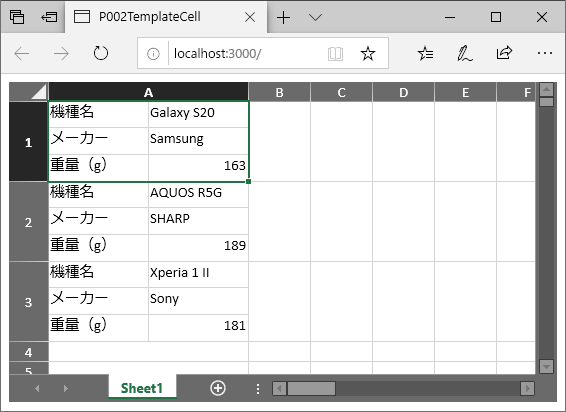
Task: Select row 2 header
Action: [29, 222]
